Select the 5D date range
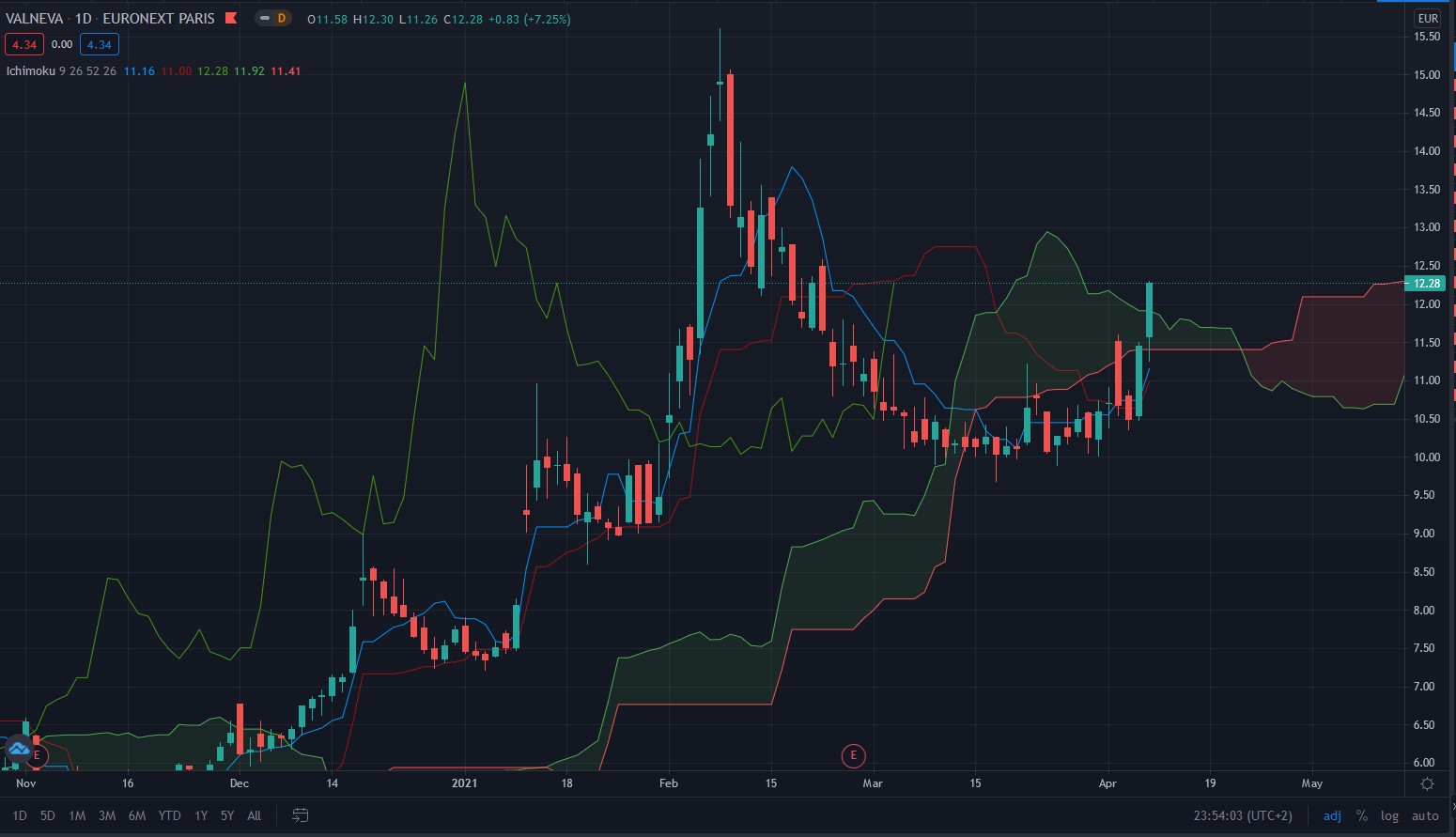 (48, 815)
